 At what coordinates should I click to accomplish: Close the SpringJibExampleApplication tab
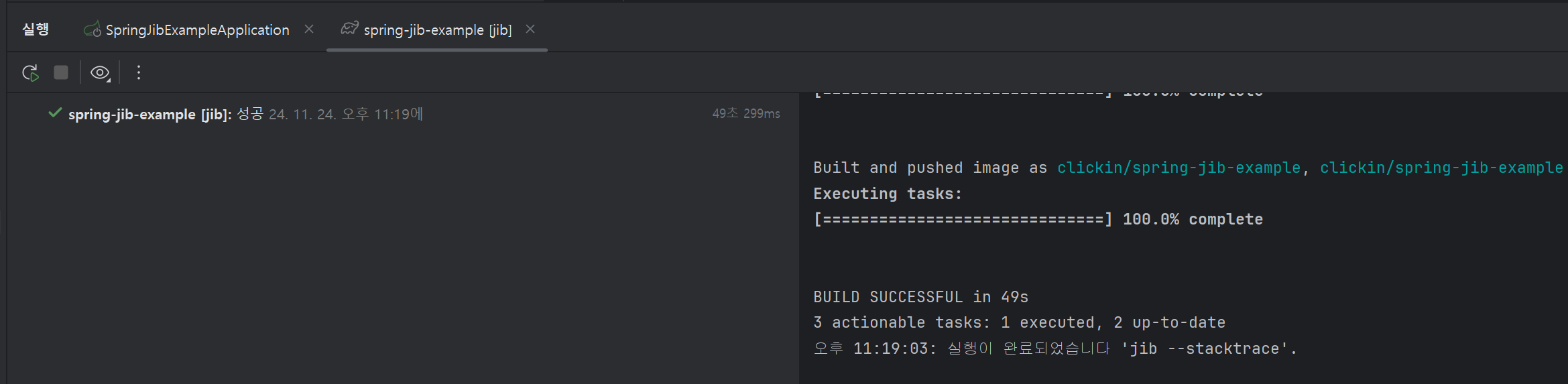click(309, 29)
